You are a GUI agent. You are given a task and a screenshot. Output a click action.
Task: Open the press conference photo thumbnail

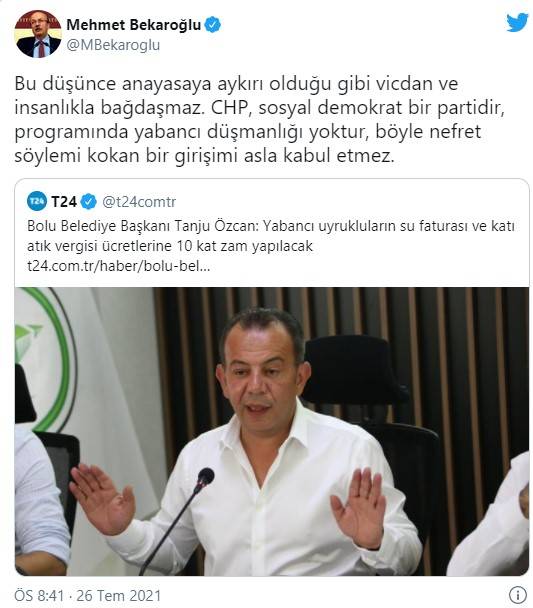(x=272, y=431)
